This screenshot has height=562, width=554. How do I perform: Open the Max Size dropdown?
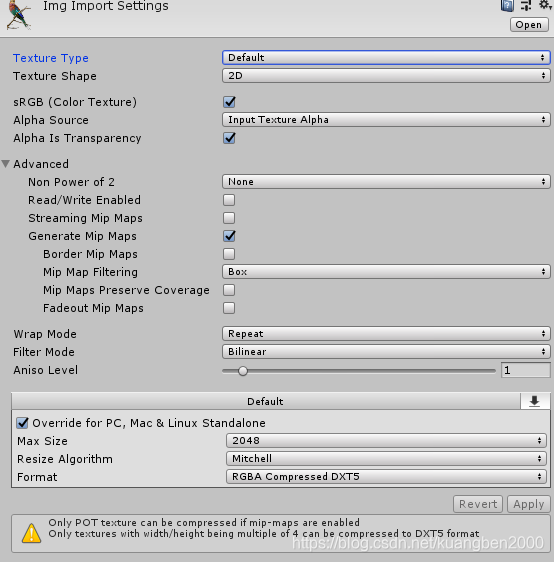pyautogui.click(x=386, y=440)
